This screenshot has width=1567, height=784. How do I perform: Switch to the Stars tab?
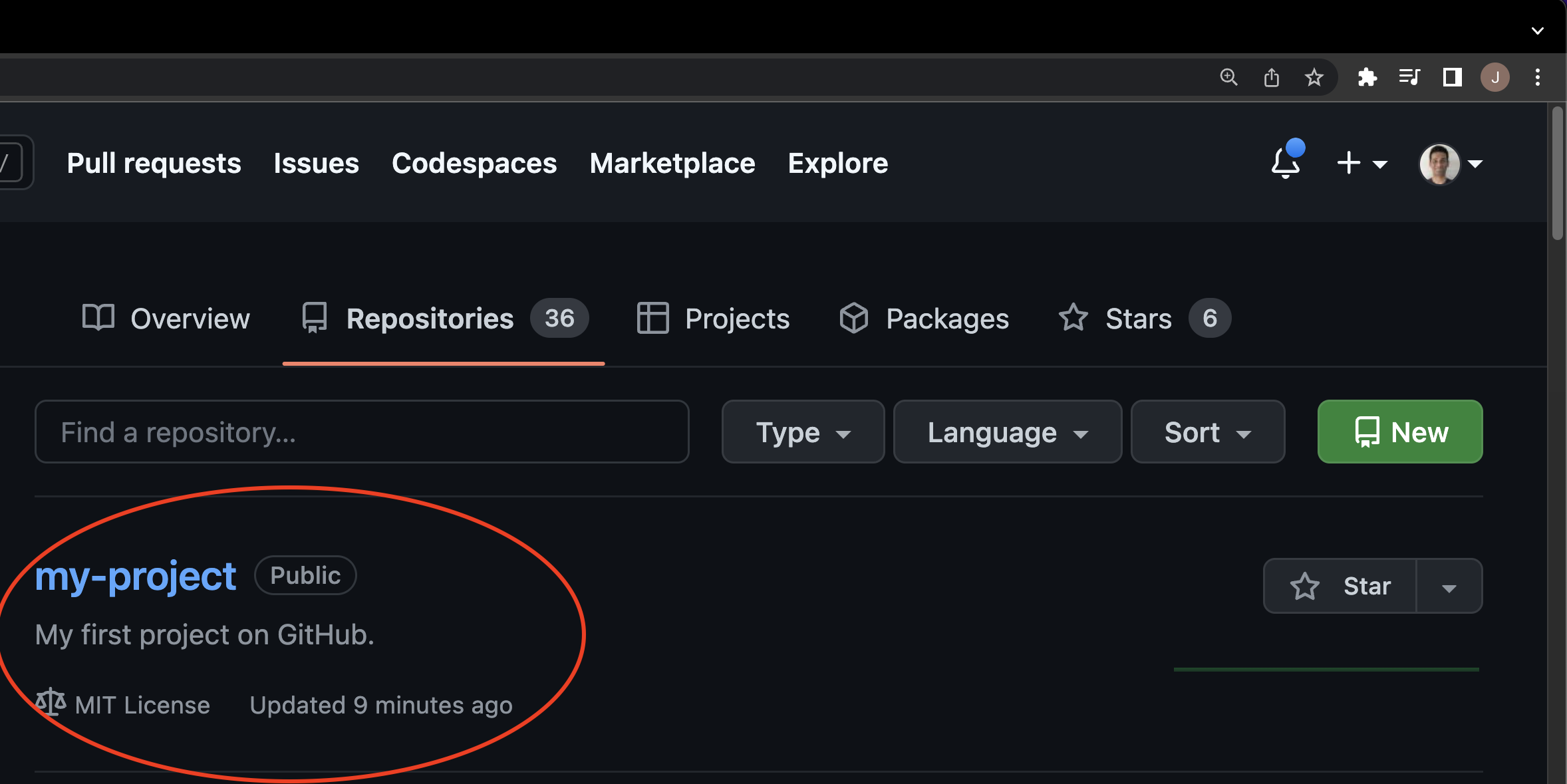(x=1144, y=319)
